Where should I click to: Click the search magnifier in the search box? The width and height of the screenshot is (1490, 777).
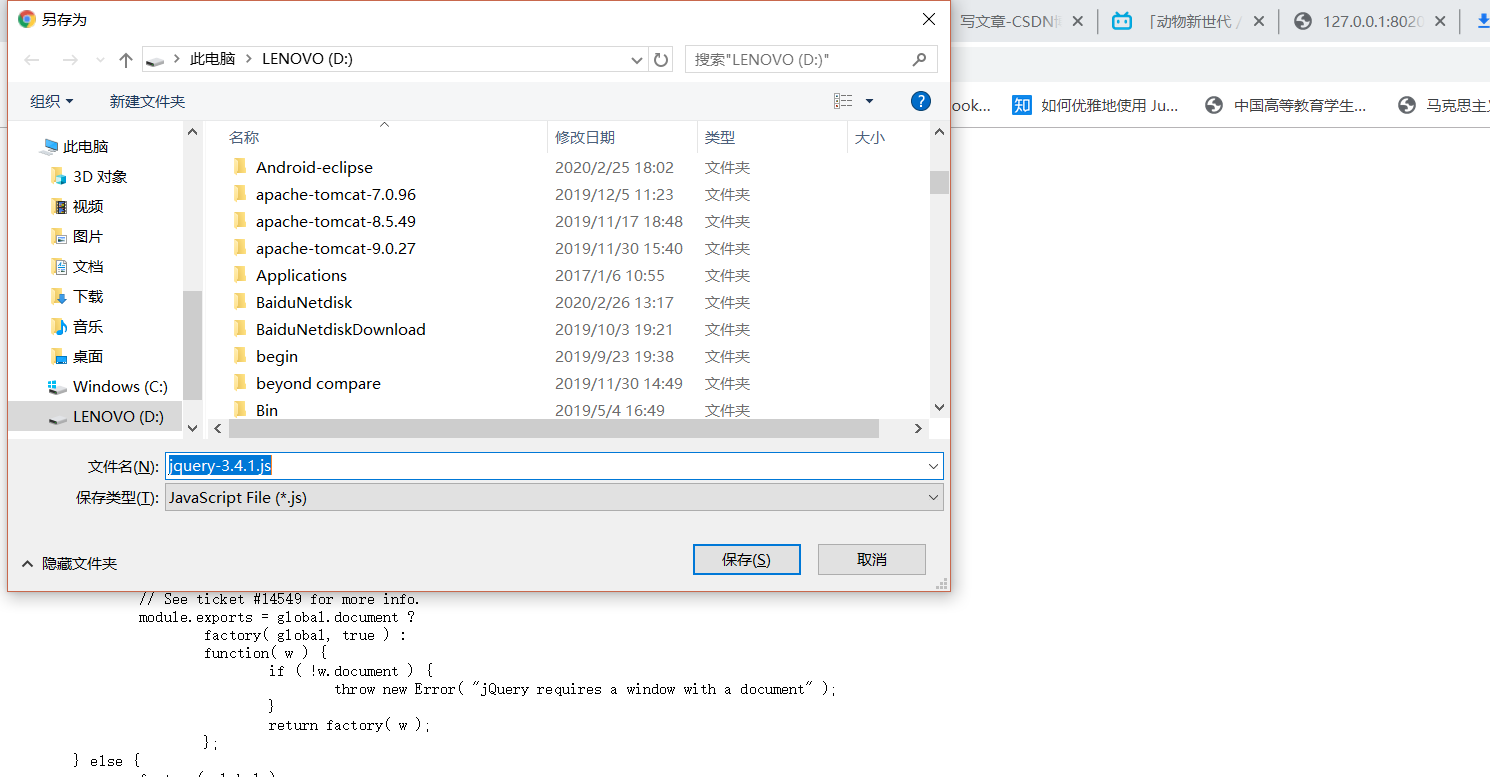919,59
